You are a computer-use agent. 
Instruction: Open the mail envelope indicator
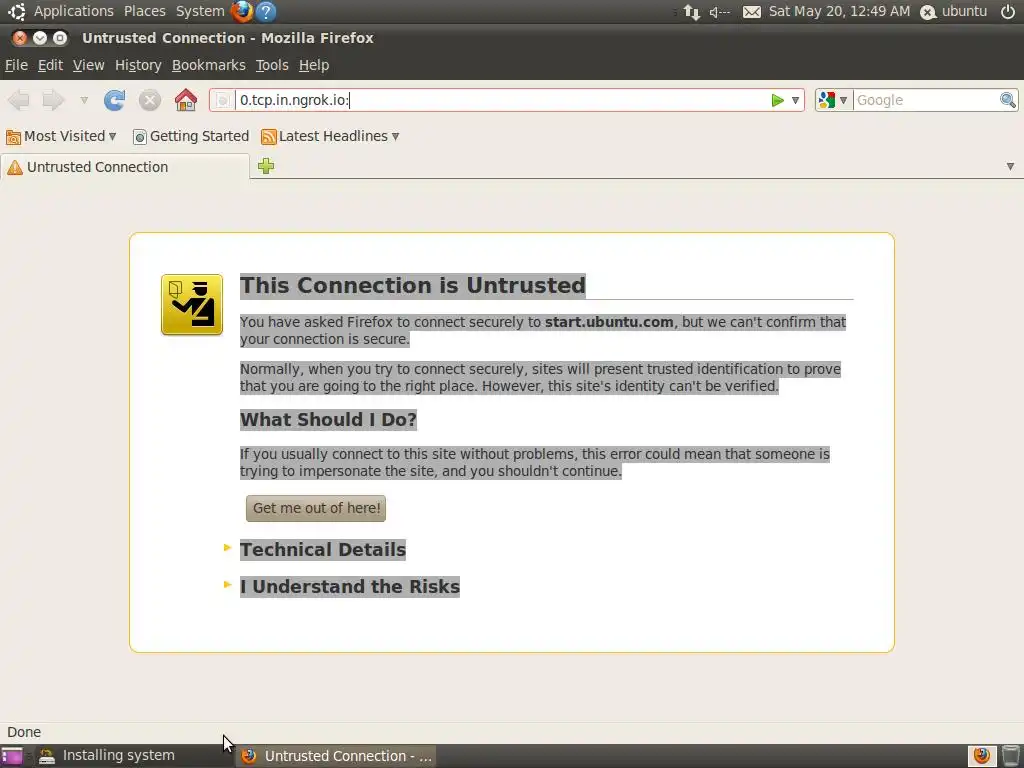pos(752,12)
